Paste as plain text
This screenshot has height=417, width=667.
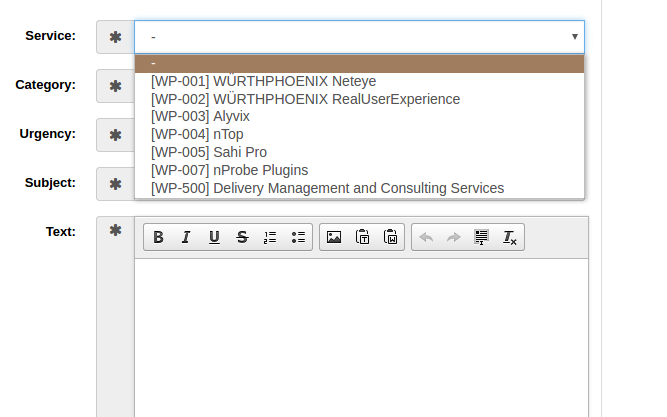click(x=362, y=237)
